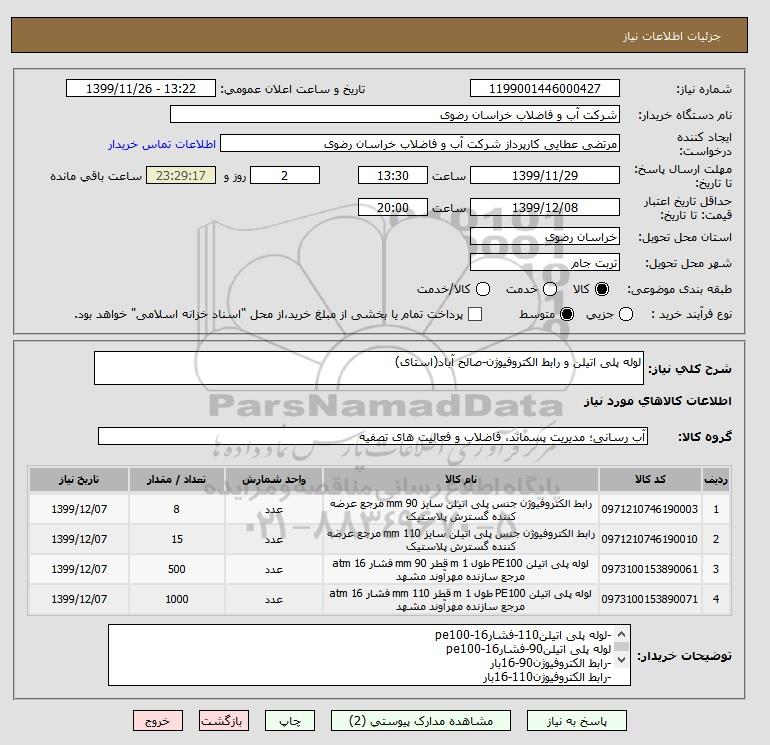Click row 4 polyethylene pipe 110 mm name
Screen dimensions: 770x745
tap(461, 600)
